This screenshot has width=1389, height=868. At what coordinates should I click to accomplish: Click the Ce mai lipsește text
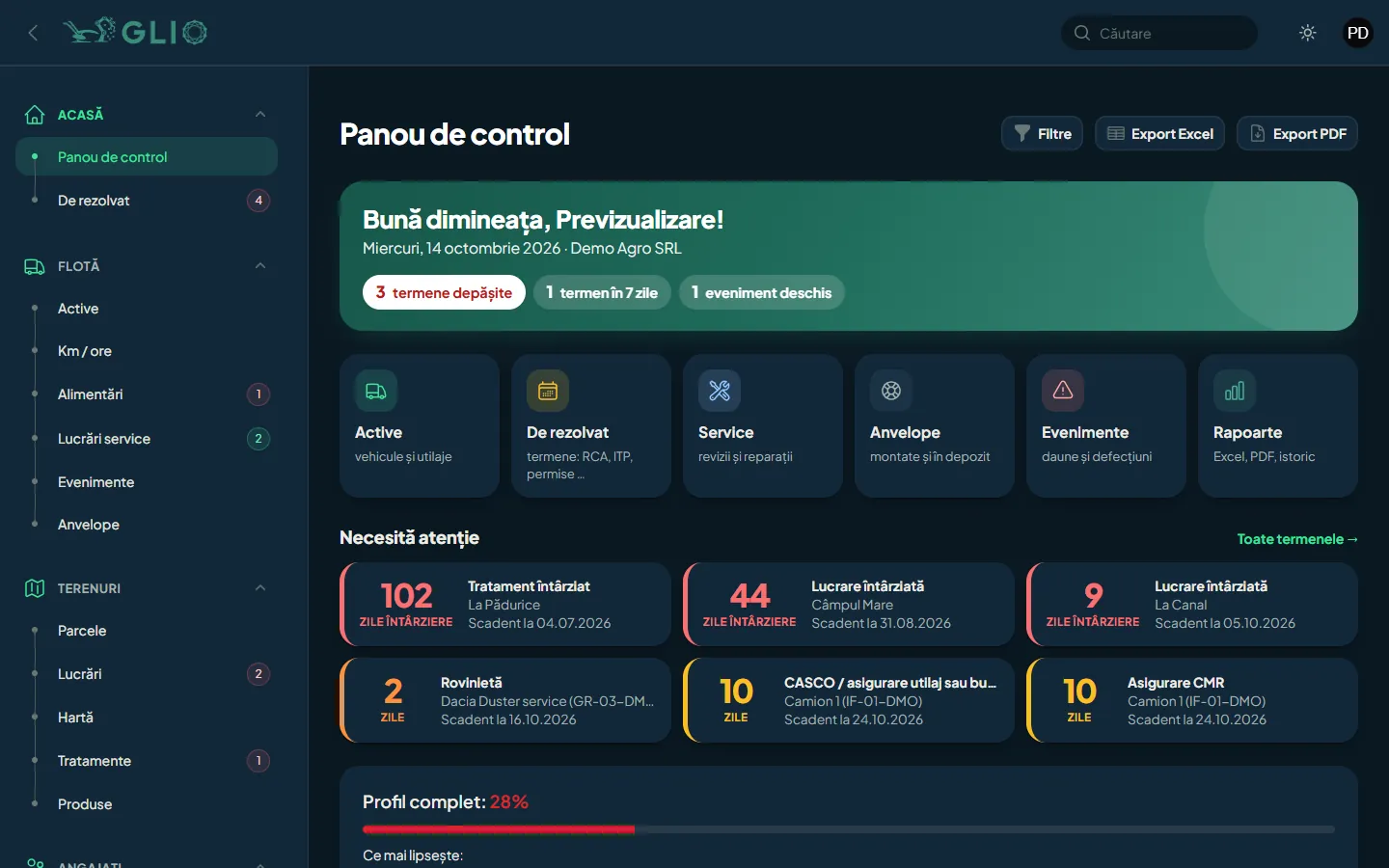[x=413, y=855]
